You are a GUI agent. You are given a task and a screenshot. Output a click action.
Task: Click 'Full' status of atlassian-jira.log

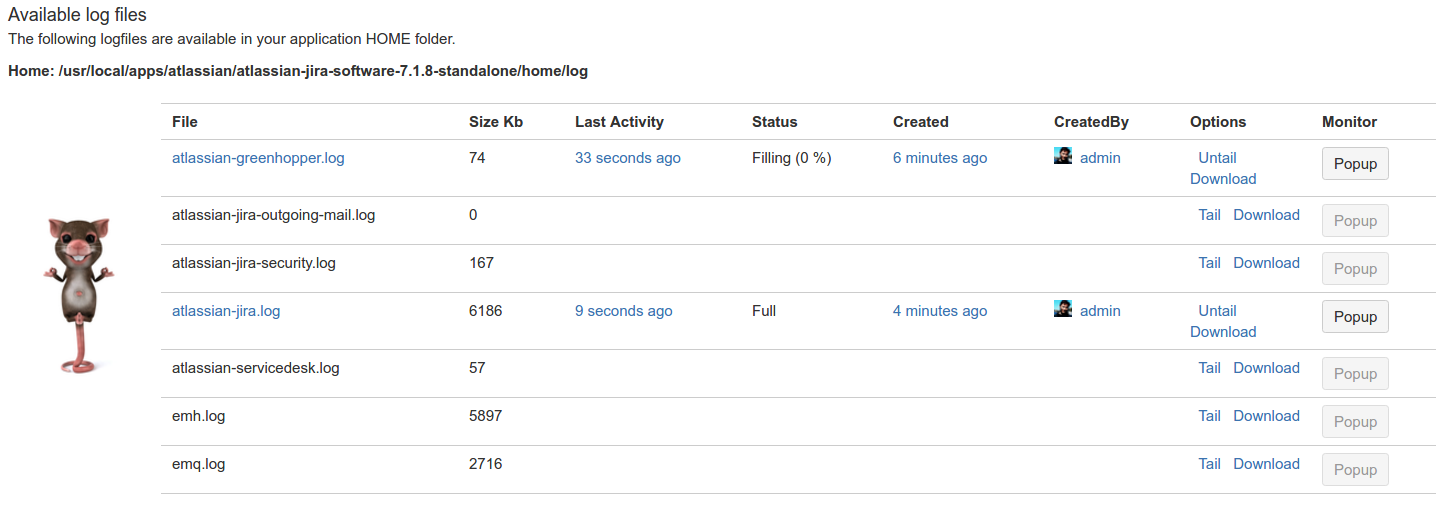pyautogui.click(x=764, y=311)
